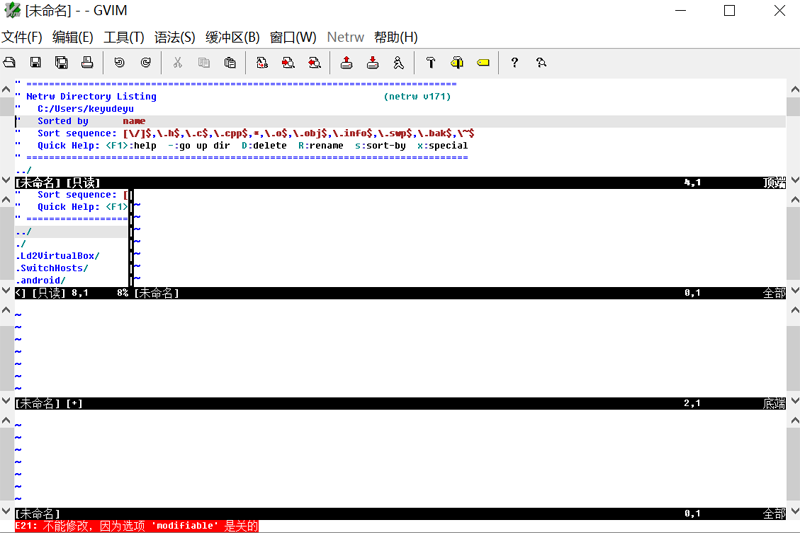The image size is (800, 533).
Task: Click the top window's right scrollbar down arrow
Action: pos(794,180)
